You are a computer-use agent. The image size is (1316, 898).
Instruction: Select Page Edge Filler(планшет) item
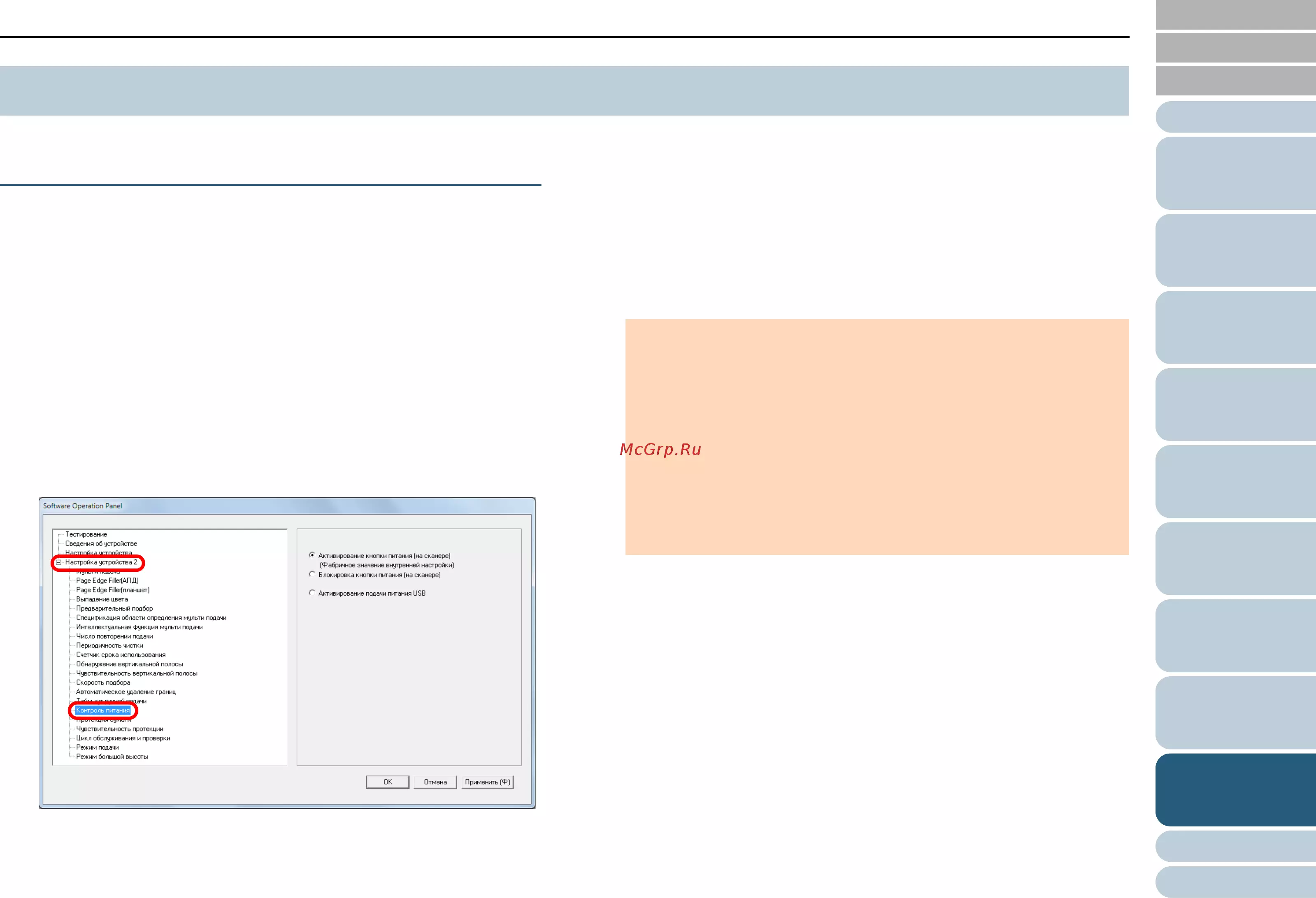pyautogui.click(x=113, y=590)
